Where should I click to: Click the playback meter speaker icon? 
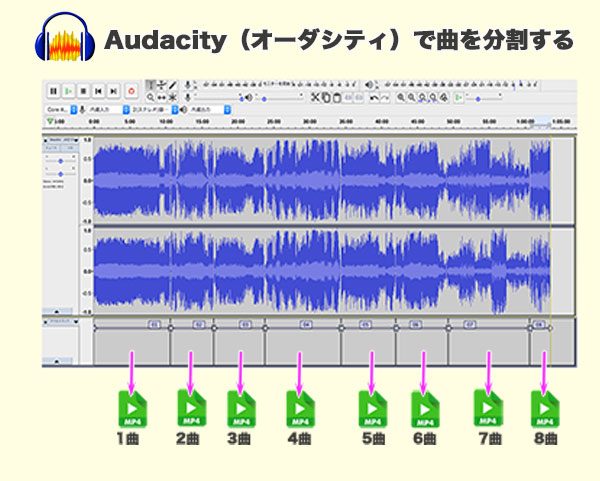pos(368,85)
